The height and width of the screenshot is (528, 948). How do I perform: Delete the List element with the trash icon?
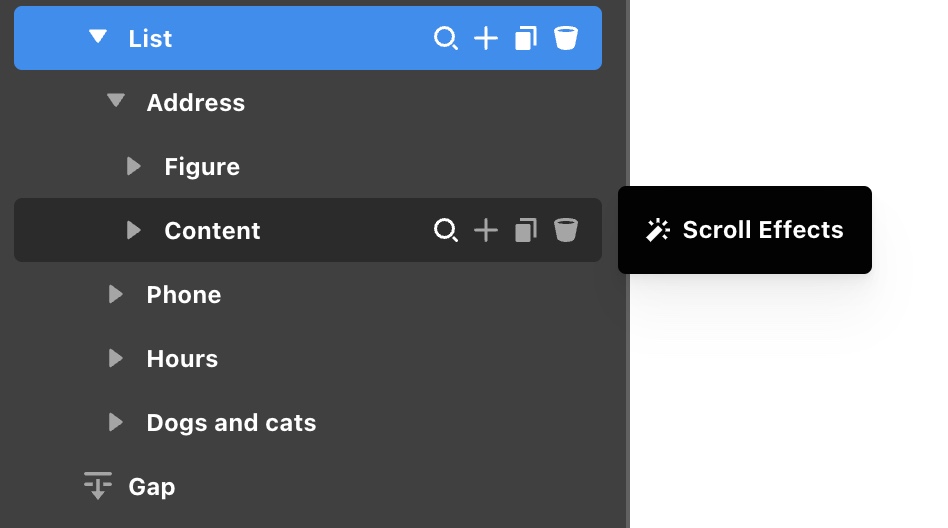pos(566,39)
